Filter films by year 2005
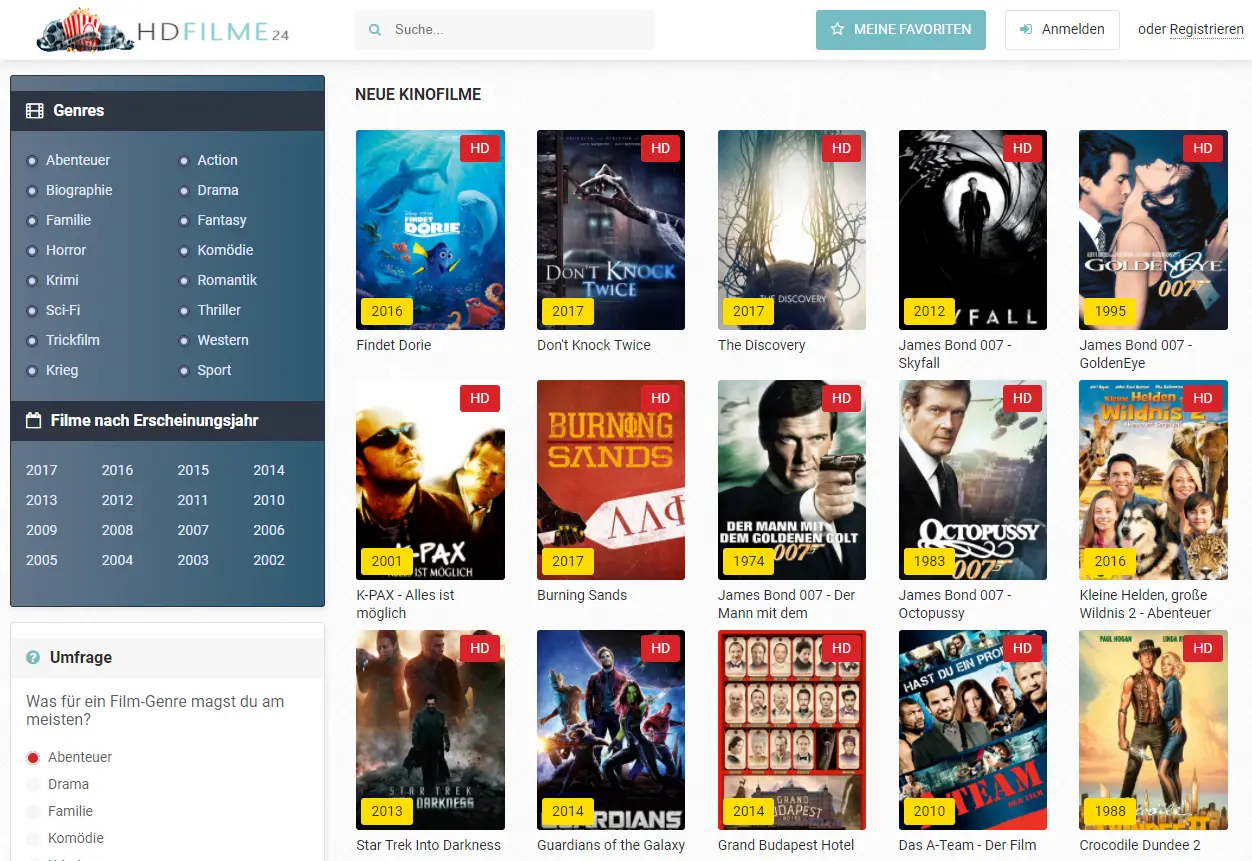Viewport: 1252px width, 861px height. click(x=42, y=560)
